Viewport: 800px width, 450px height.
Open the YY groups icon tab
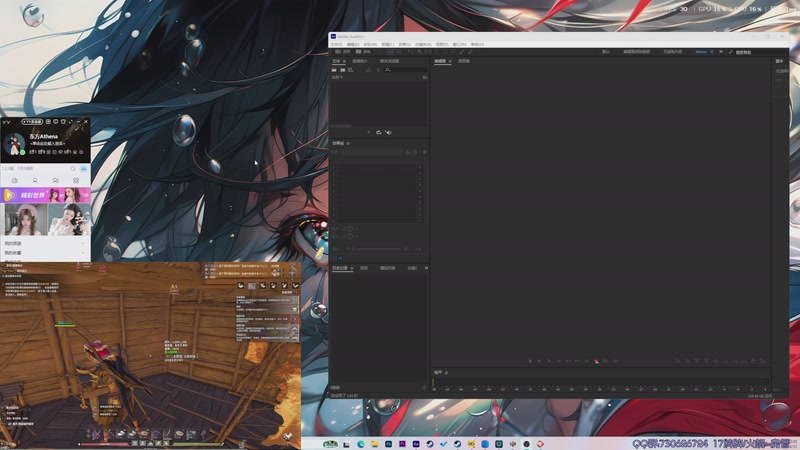(x=56, y=181)
